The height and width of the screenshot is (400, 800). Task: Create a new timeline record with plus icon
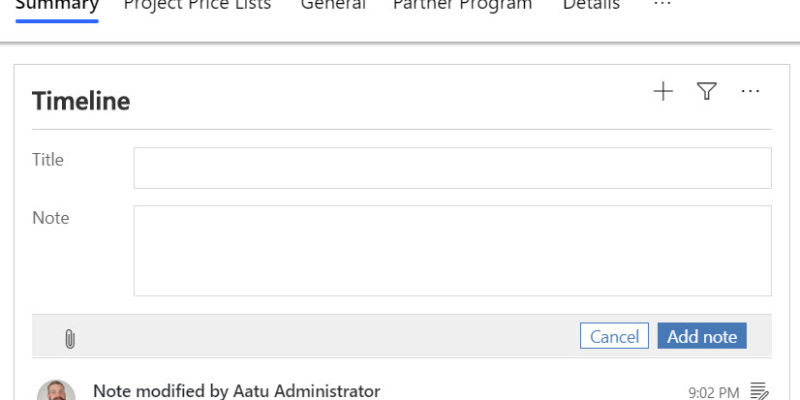pos(663,92)
